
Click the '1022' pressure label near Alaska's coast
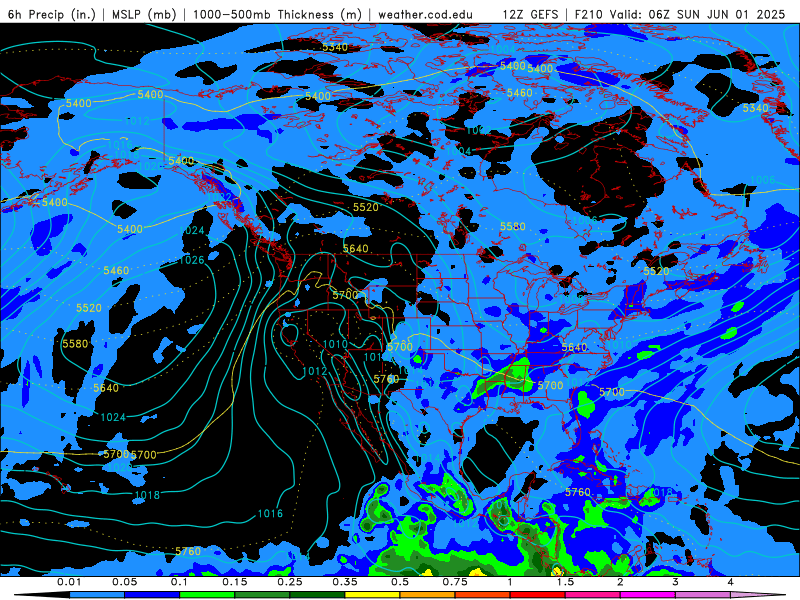point(219,197)
